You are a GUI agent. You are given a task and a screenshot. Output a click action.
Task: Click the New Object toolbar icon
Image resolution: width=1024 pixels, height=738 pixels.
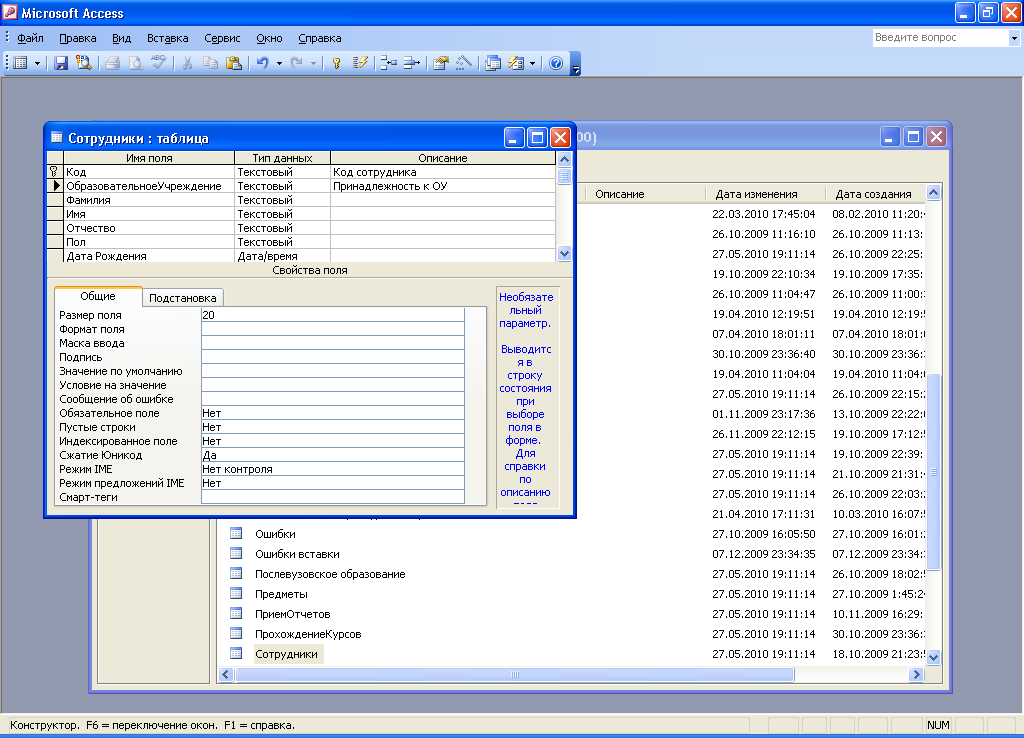(x=516, y=63)
